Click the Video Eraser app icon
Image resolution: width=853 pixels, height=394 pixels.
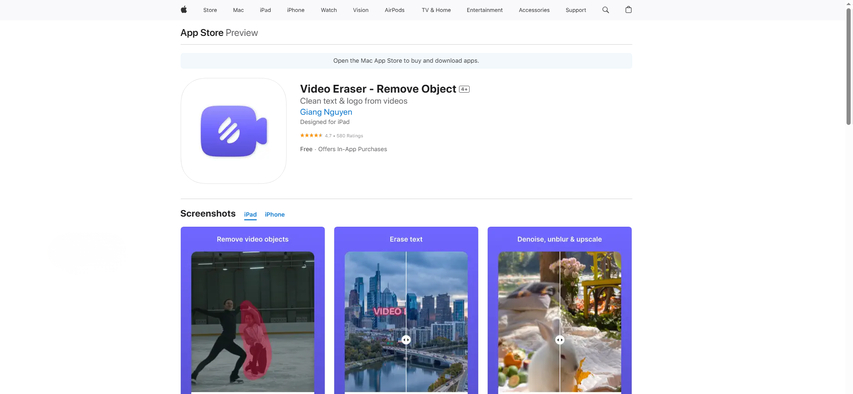233,131
